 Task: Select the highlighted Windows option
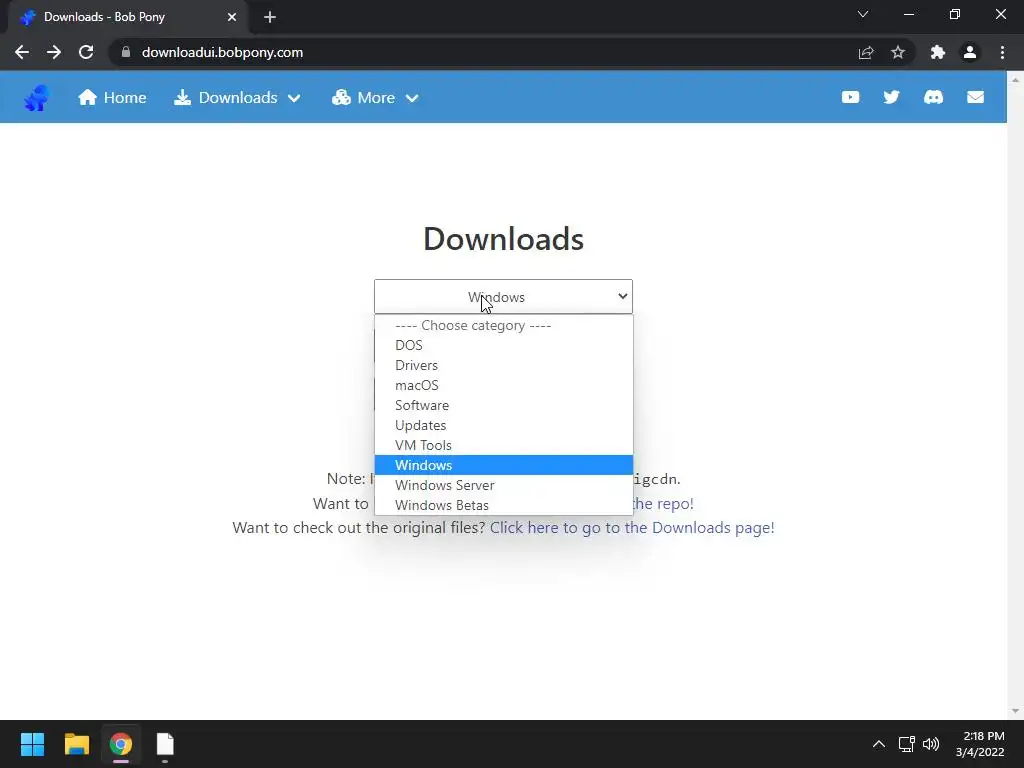(504, 465)
